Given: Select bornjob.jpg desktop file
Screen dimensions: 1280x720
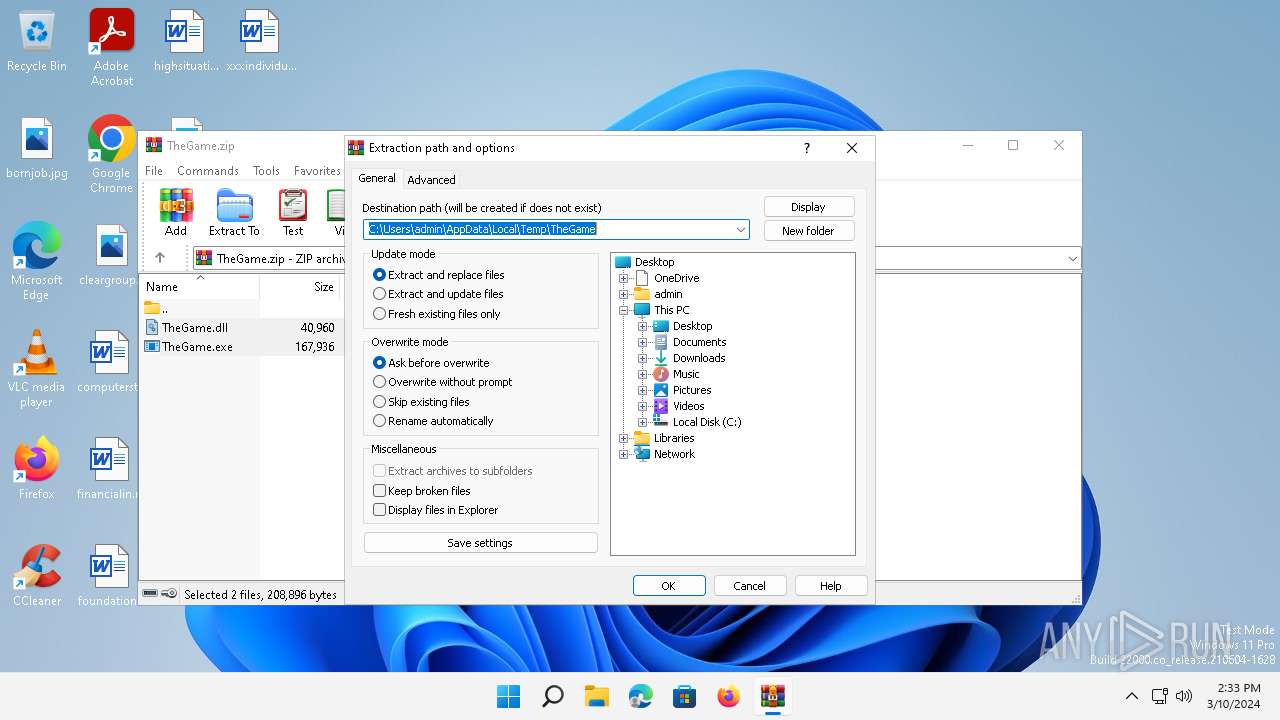Looking at the screenshot, I should 37,148.
